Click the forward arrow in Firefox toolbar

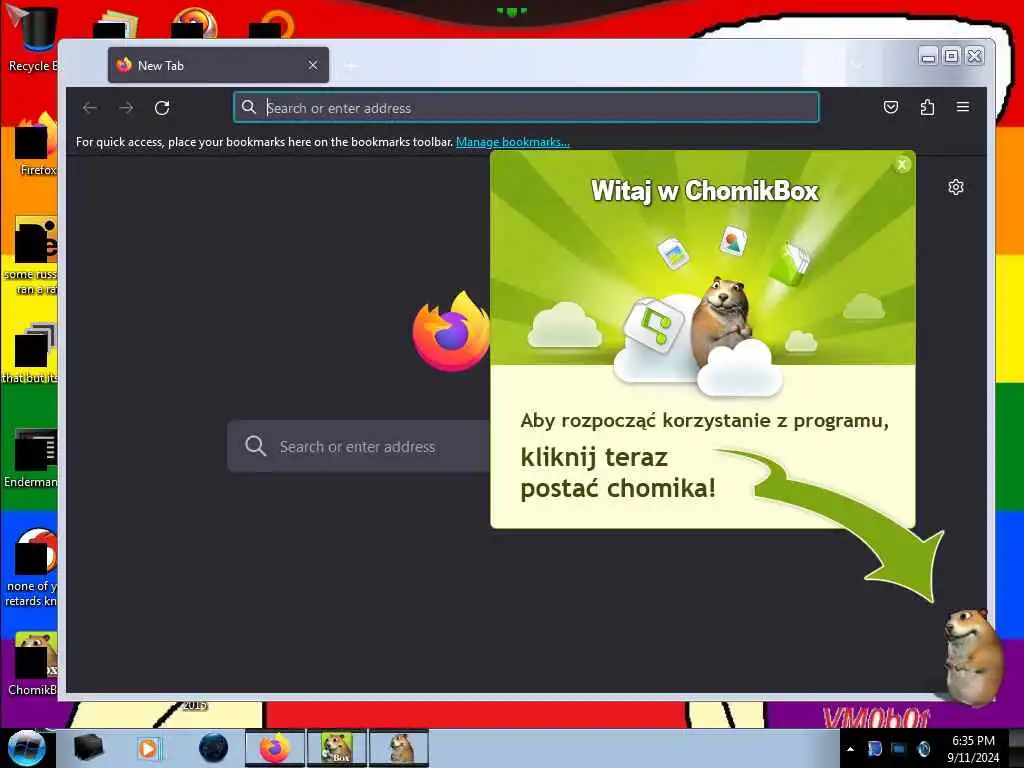coord(126,108)
